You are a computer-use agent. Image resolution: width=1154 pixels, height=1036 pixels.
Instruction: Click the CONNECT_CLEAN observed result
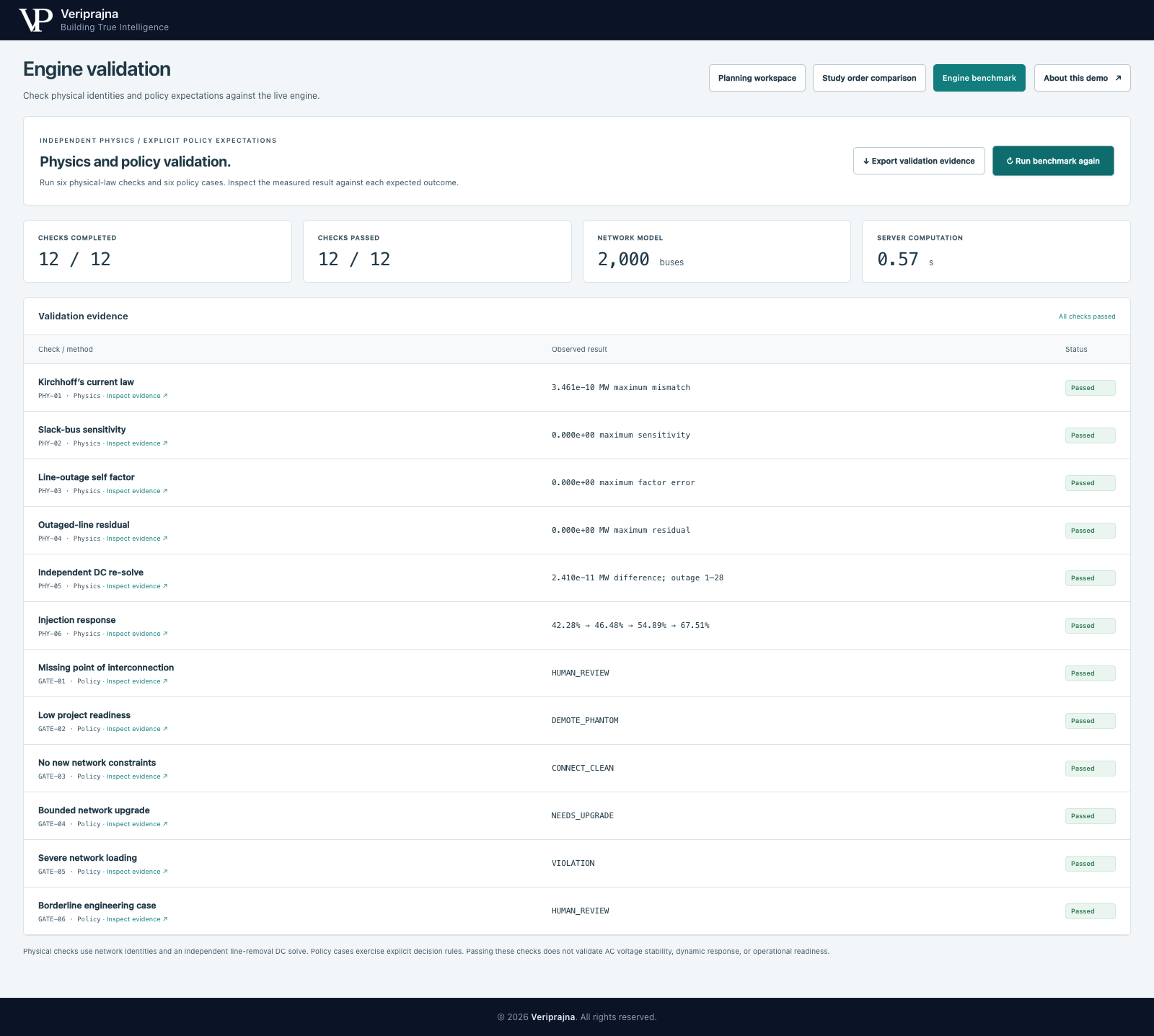(583, 769)
